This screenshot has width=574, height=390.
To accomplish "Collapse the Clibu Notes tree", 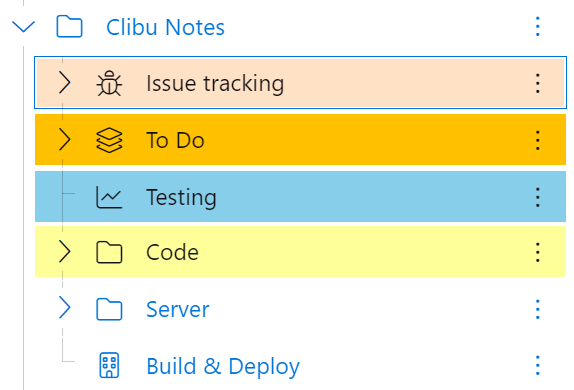I will pyautogui.click(x=23, y=26).
